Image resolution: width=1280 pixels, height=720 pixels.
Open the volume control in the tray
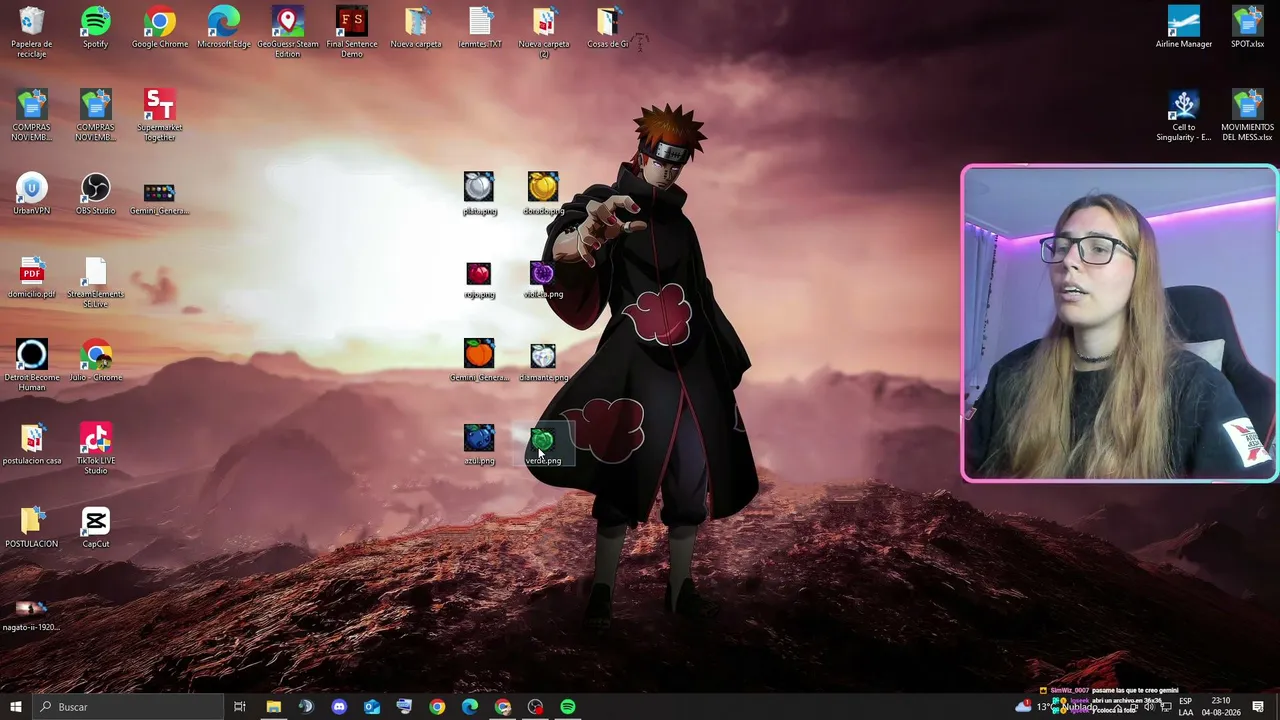pos(1149,707)
